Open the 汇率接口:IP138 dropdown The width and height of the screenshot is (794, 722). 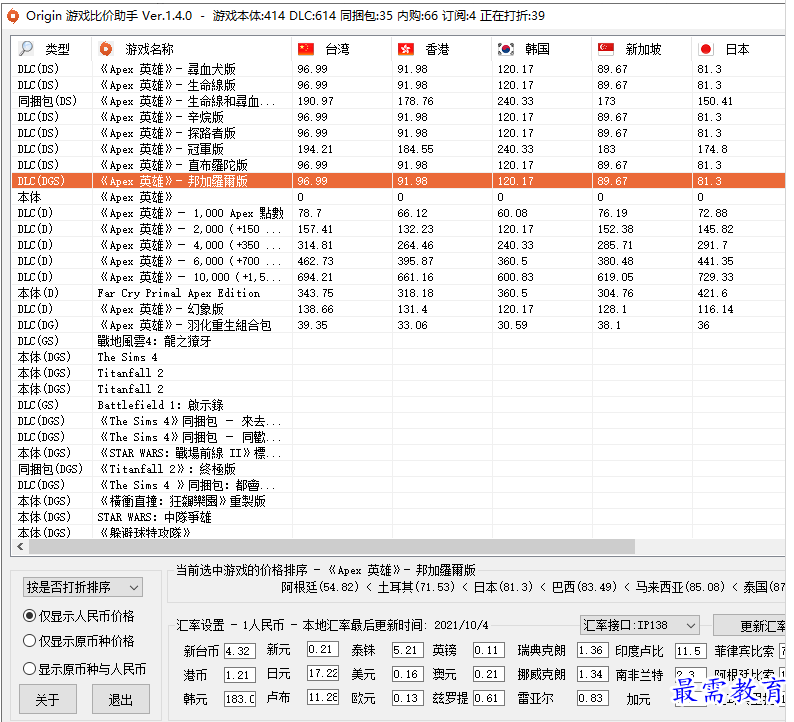pyautogui.click(x=640, y=625)
